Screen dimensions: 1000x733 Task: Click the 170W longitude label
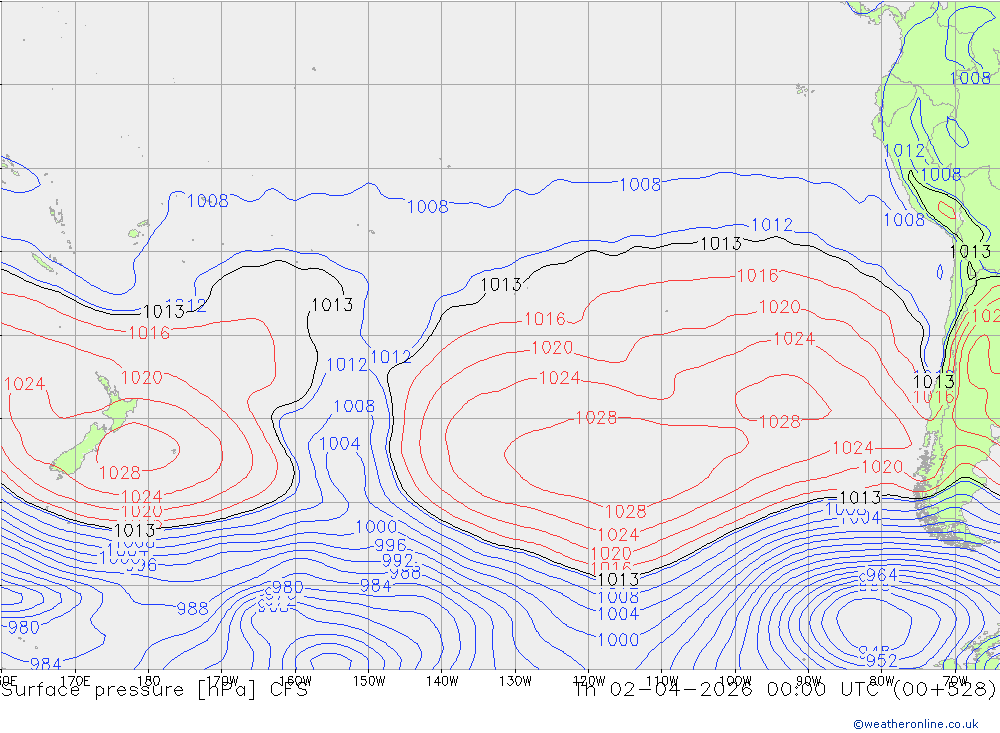222,681
